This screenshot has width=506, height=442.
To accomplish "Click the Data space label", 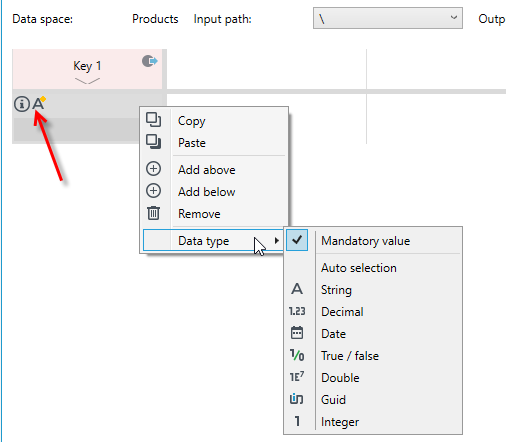I will pos(42,19).
